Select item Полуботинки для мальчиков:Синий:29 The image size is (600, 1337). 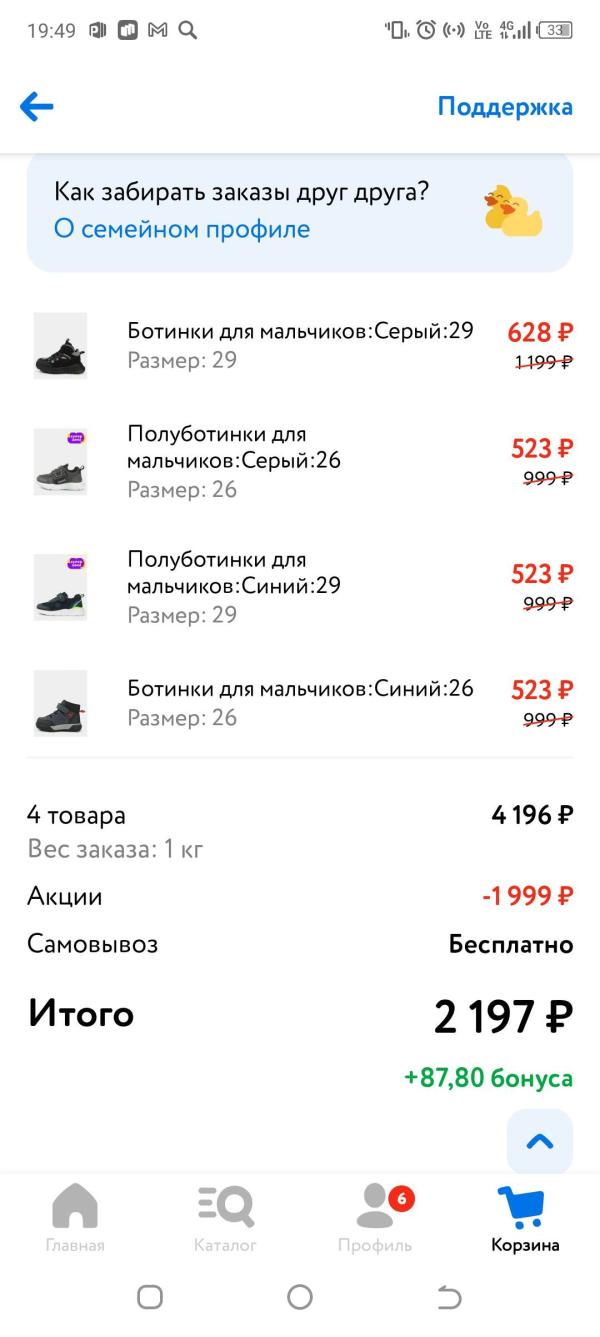234,572
